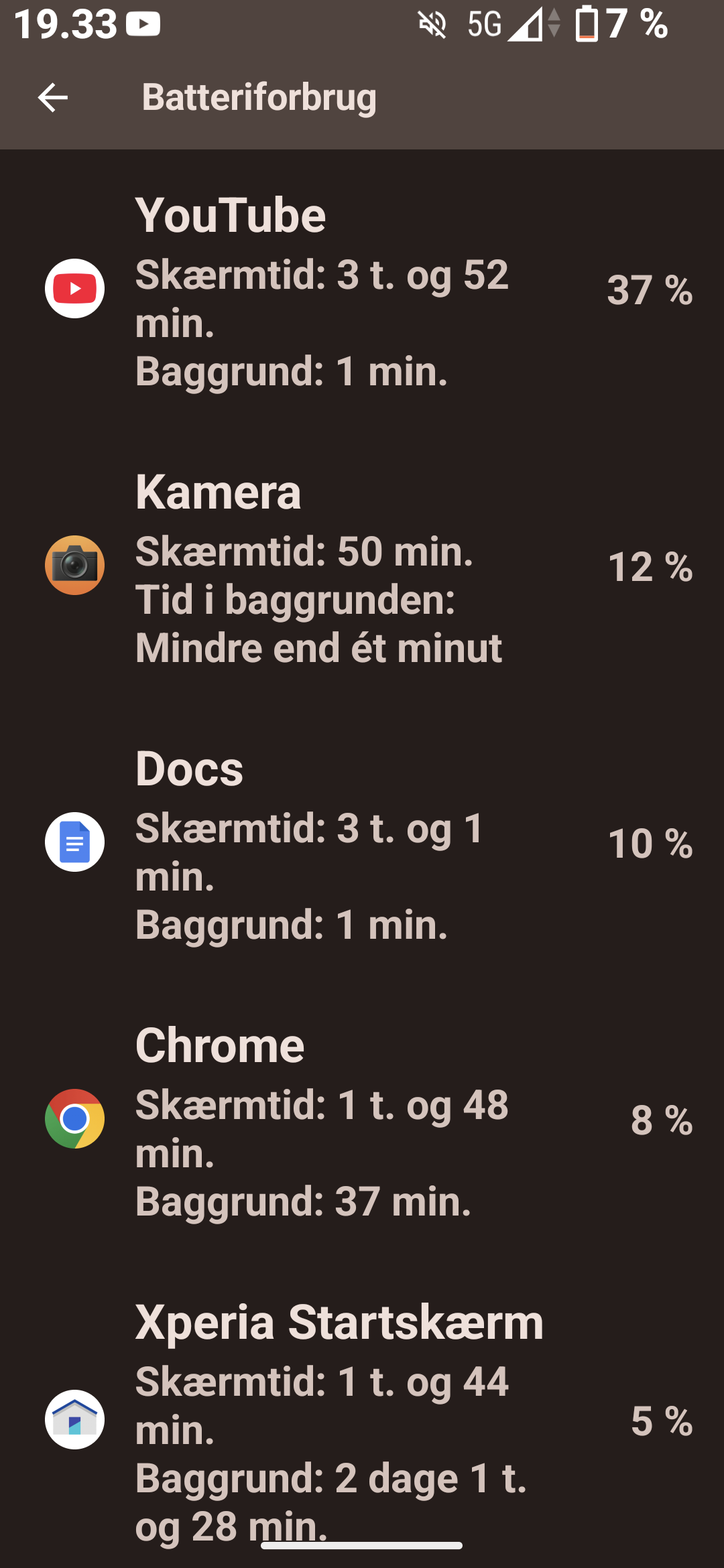Tap the Kamera camera icon
Screen dimensions: 724x1568
[x=74, y=566]
